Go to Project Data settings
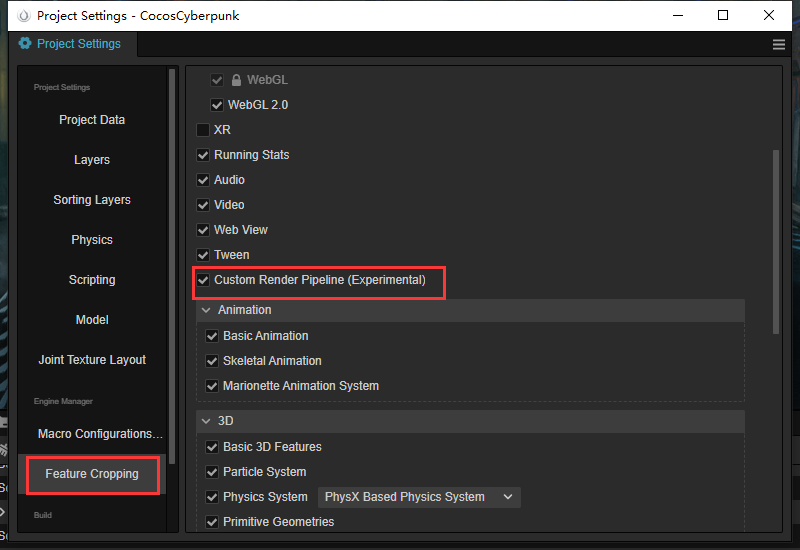 tap(92, 120)
